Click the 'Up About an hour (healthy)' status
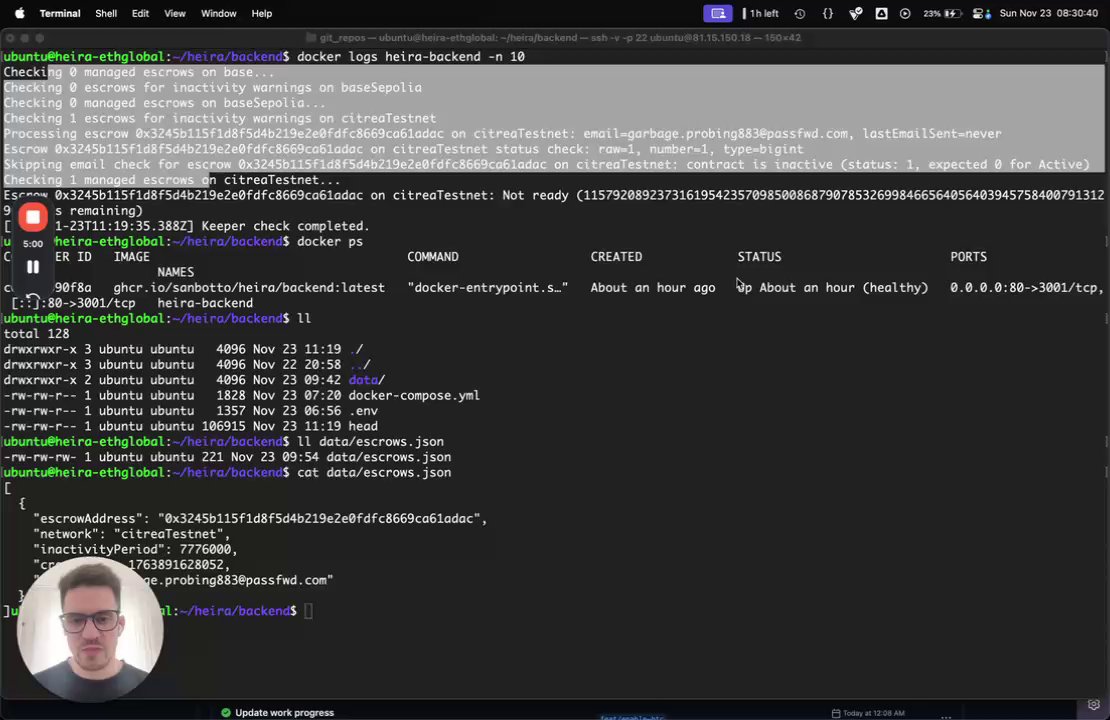 [x=832, y=287]
